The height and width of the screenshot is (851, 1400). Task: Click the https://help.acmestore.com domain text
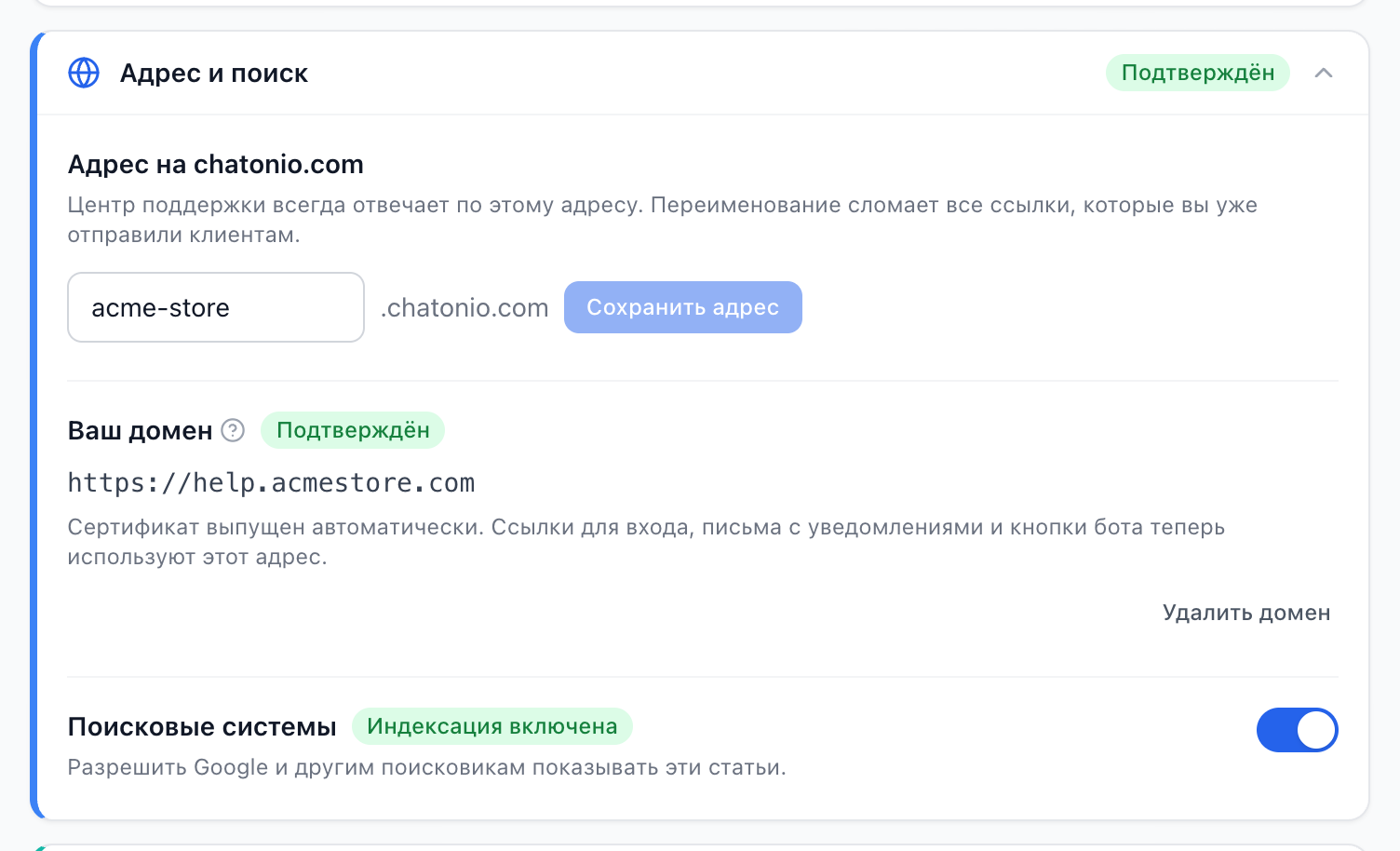click(271, 482)
